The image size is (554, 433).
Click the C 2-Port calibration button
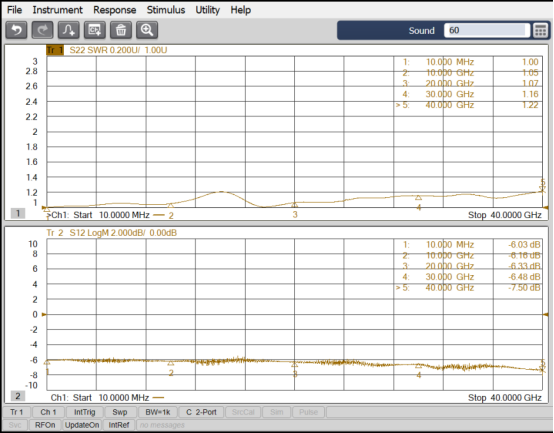[201, 412]
